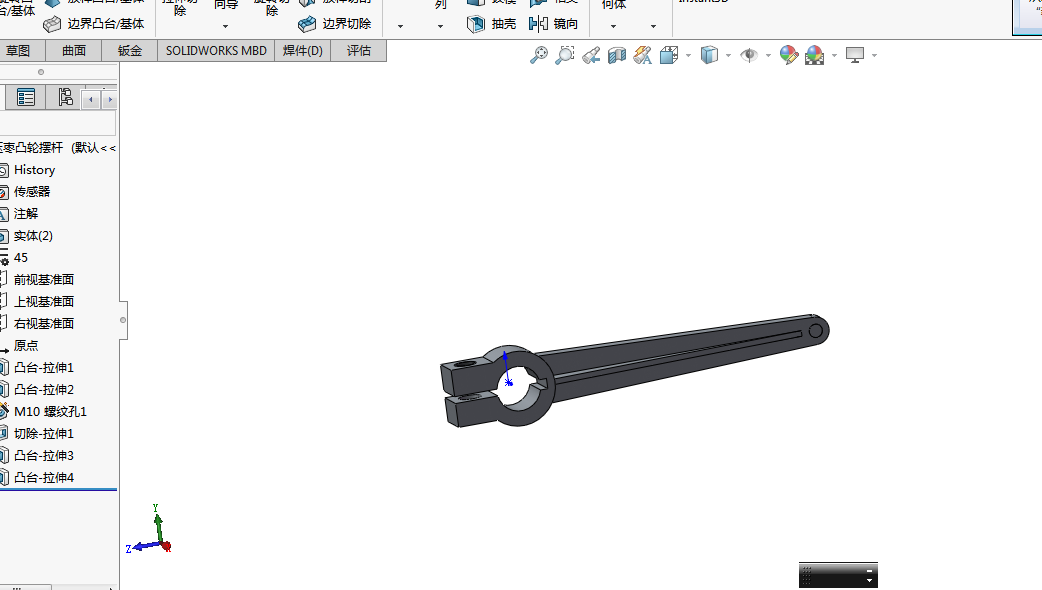Viewport: 1042px width, 590px height.
Task: Open the Apply Scene dropdown arrow
Action: click(834, 56)
